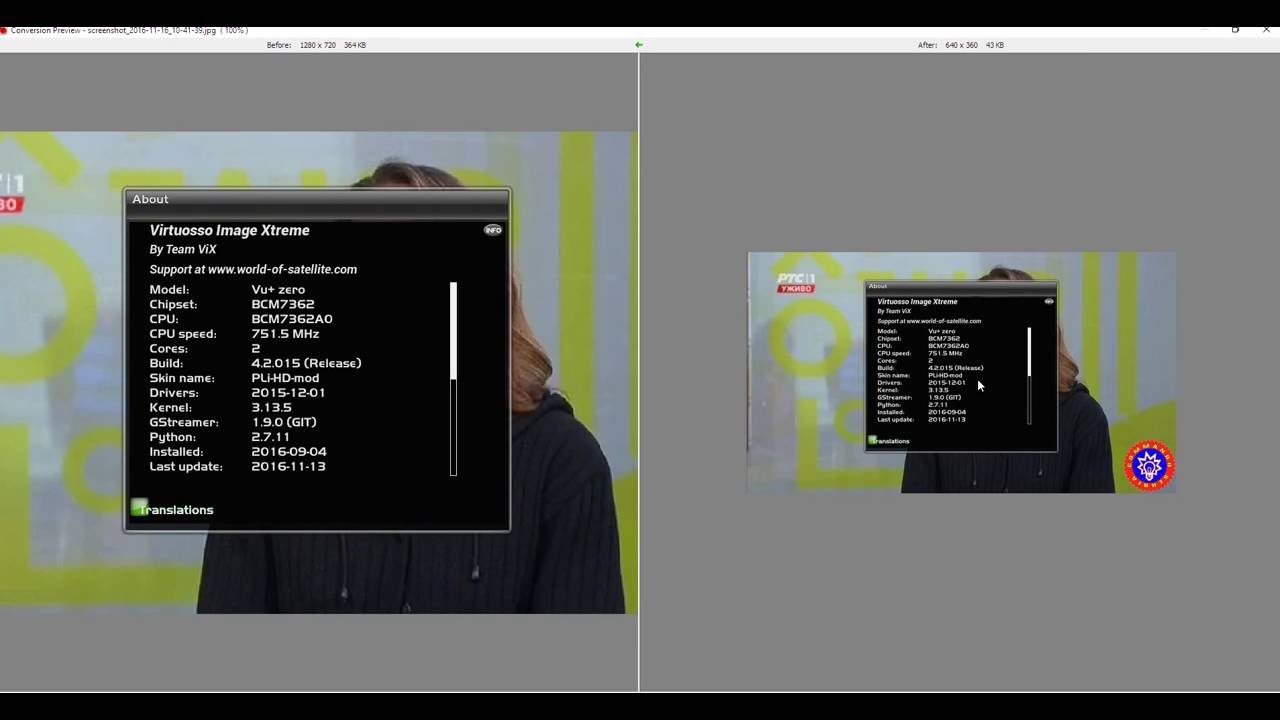
Task: Click the Python value '2.7.11' in Before preview
Action: (270, 437)
